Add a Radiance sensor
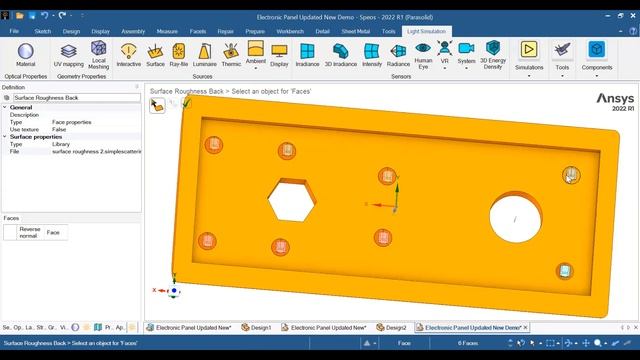 tap(398, 55)
